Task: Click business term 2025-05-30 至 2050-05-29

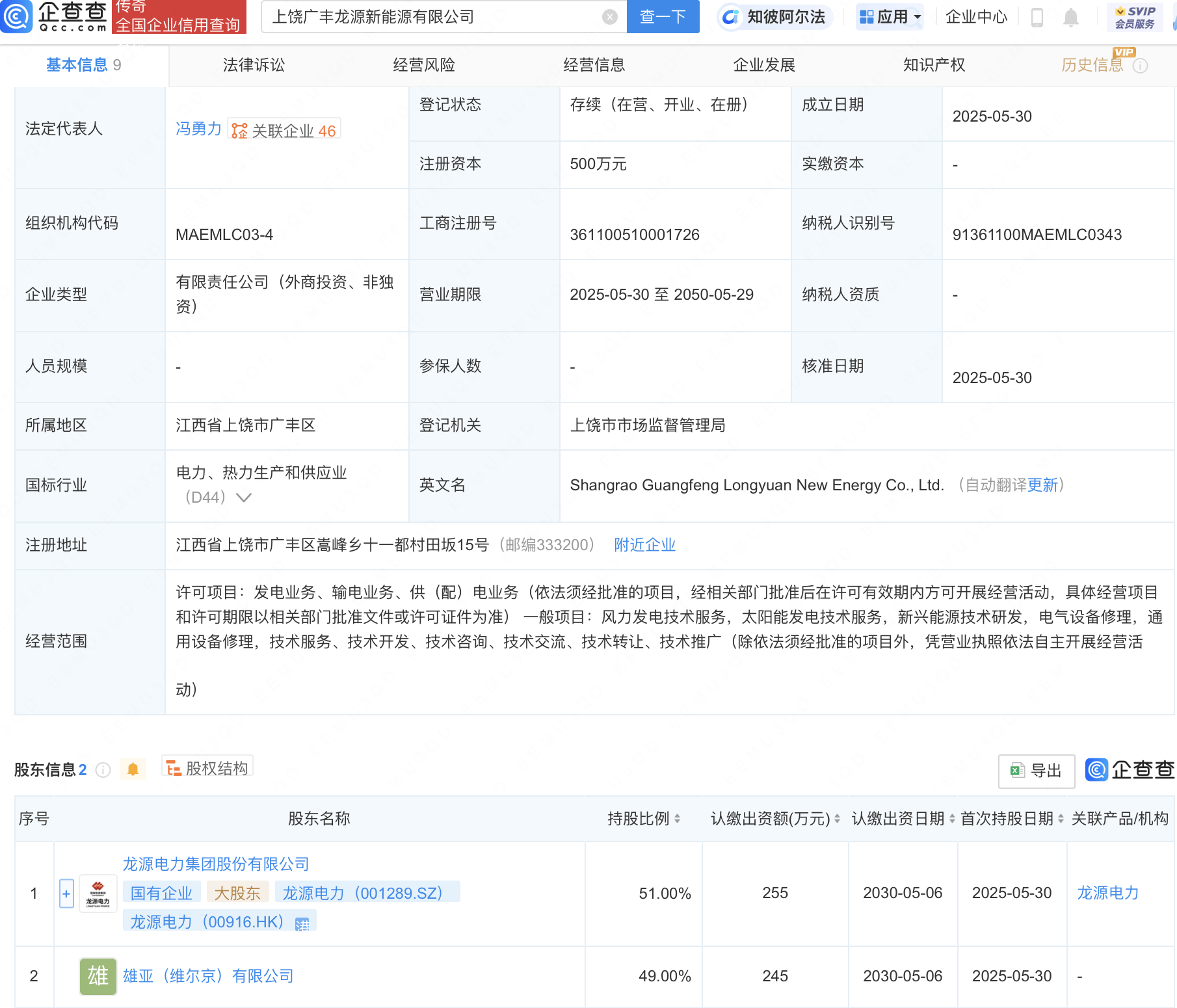Action: coord(662,295)
